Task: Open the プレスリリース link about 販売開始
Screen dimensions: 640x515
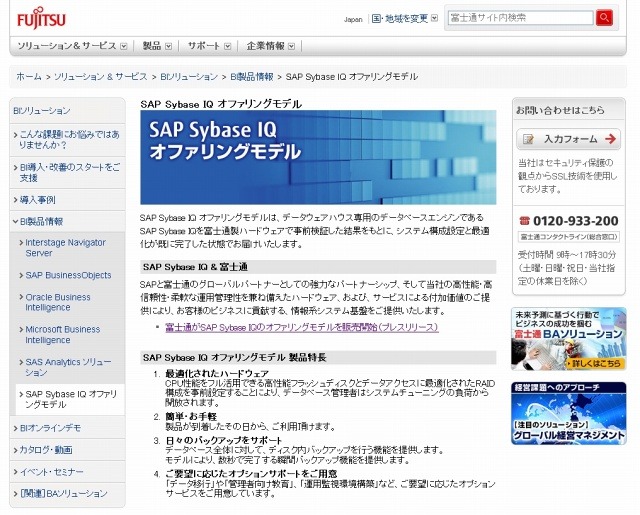Action: 302,327
